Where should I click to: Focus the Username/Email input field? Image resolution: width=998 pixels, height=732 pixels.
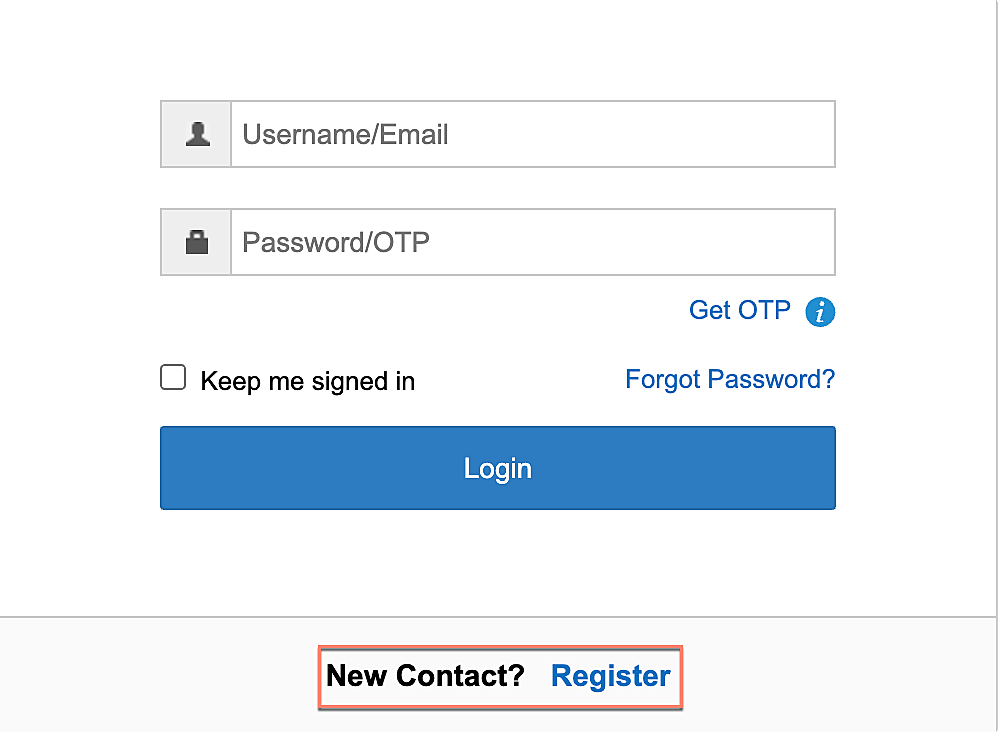[x=532, y=134]
